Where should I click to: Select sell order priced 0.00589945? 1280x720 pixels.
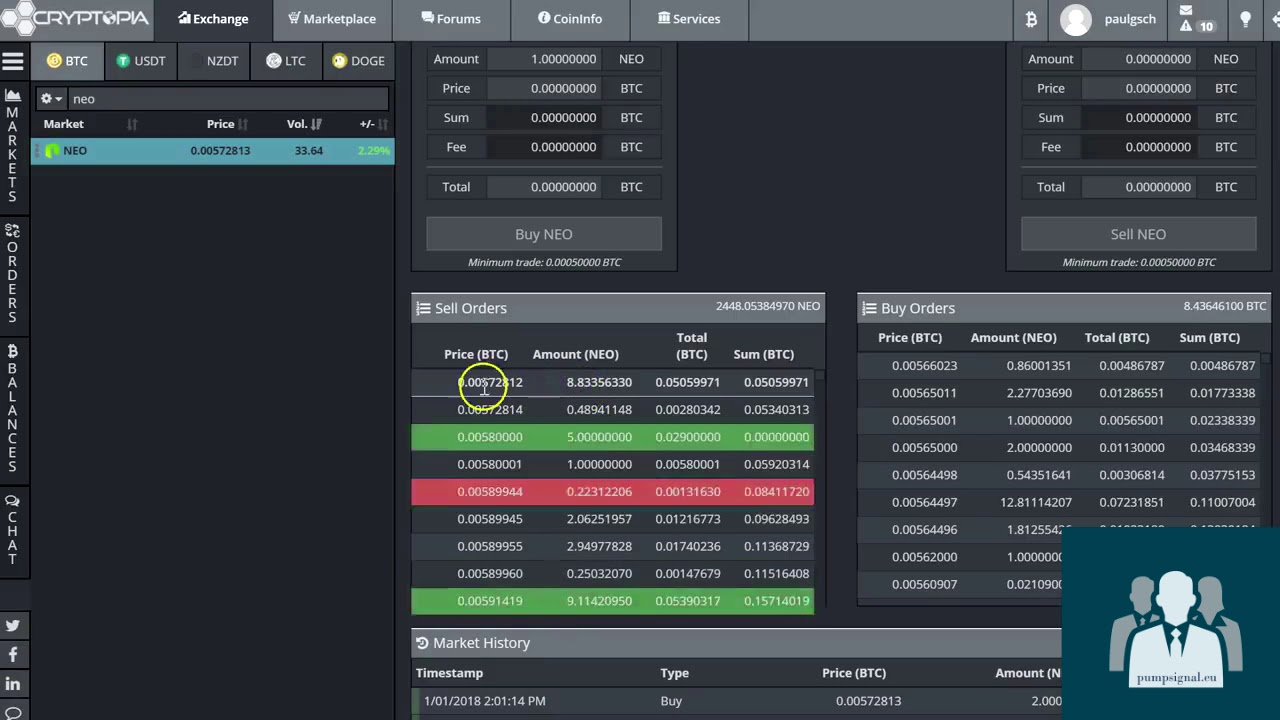(612, 519)
